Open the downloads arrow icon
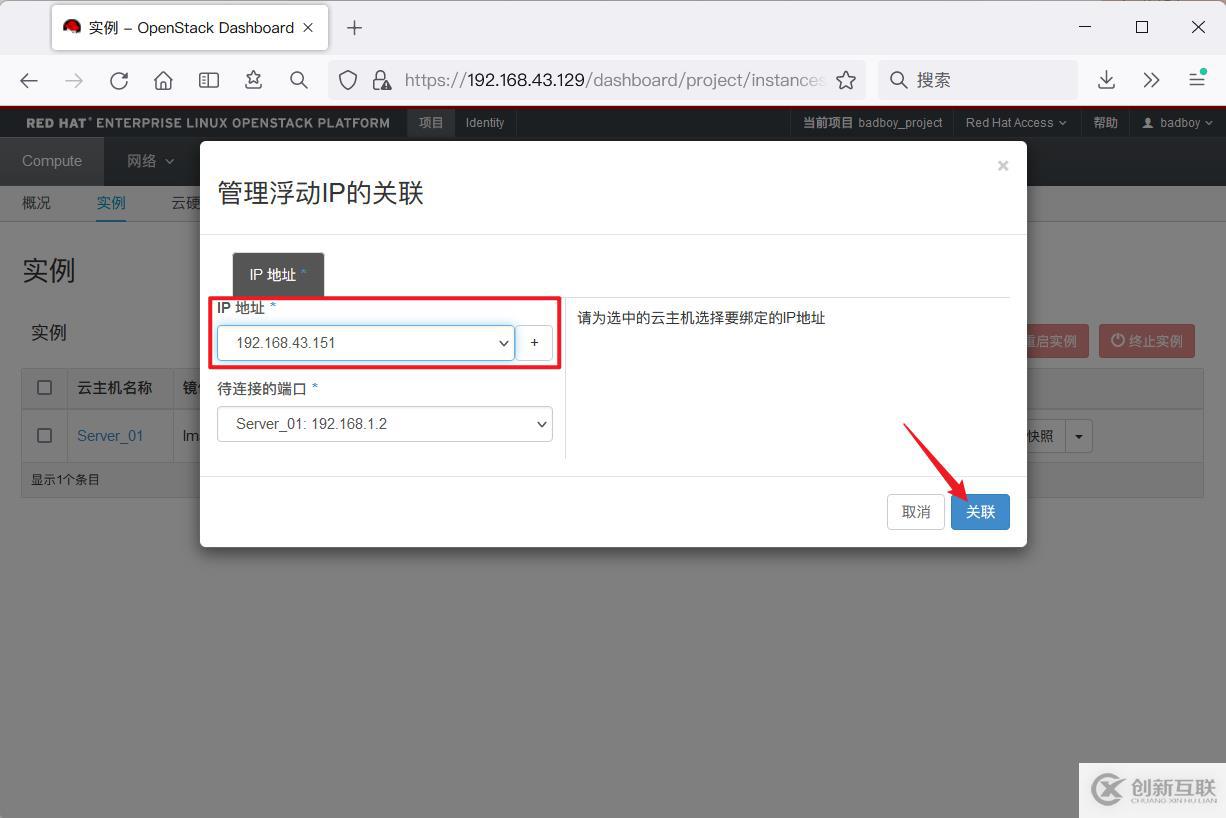Image resolution: width=1226 pixels, height=818 pixels. (x=1106, y=80)
